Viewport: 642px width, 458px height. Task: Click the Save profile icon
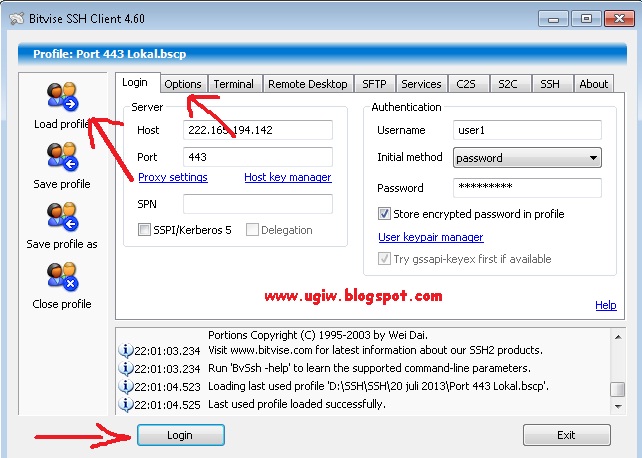62,157
